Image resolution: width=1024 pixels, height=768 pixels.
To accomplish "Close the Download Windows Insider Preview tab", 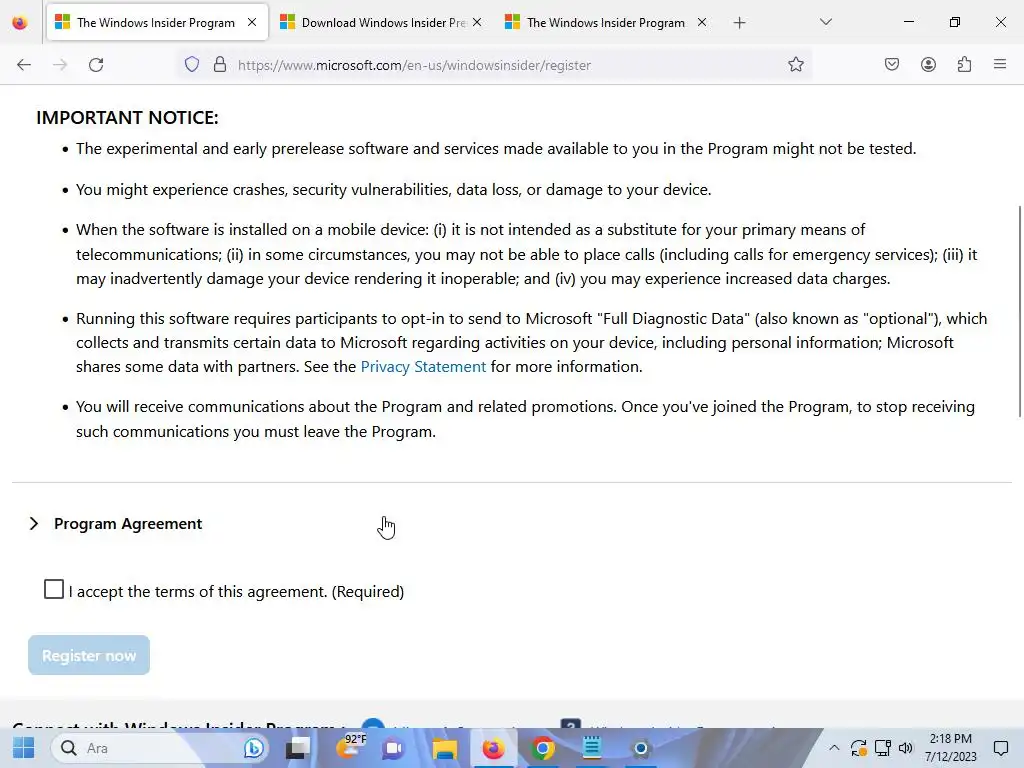I will pos(477,22).
